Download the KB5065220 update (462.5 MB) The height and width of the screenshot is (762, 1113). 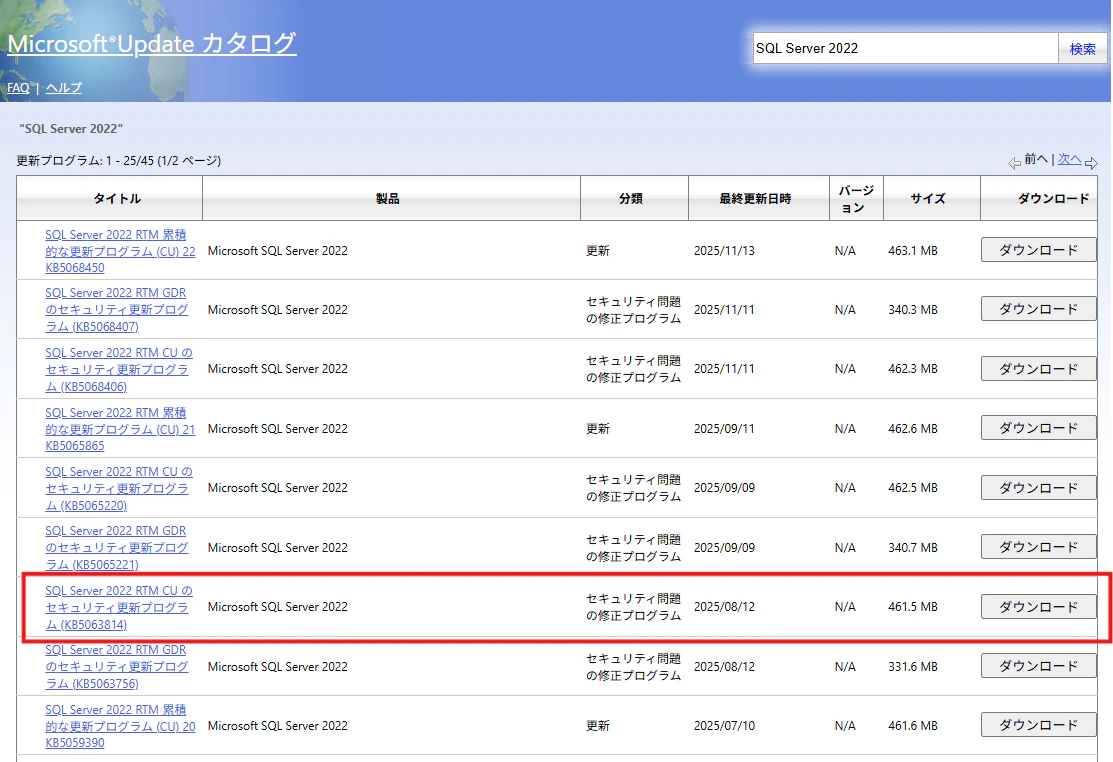click(1038, 487)
